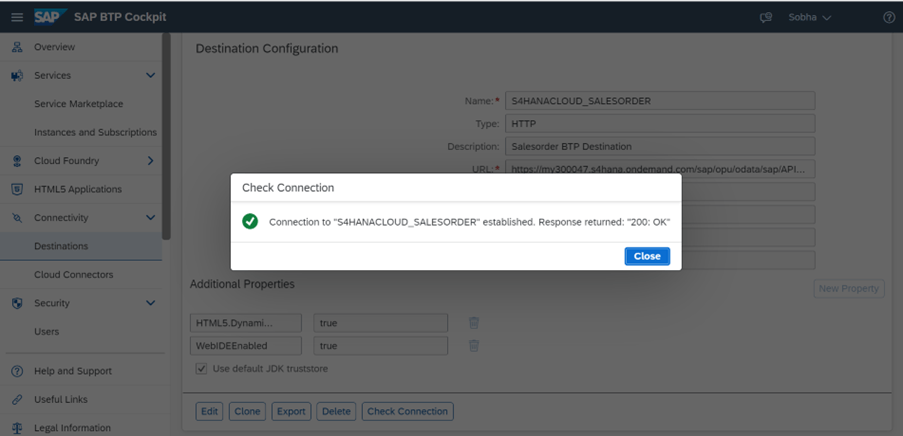903x436 pixels.
Task: Click Legal Information entry
Action: tap(72, 428)
